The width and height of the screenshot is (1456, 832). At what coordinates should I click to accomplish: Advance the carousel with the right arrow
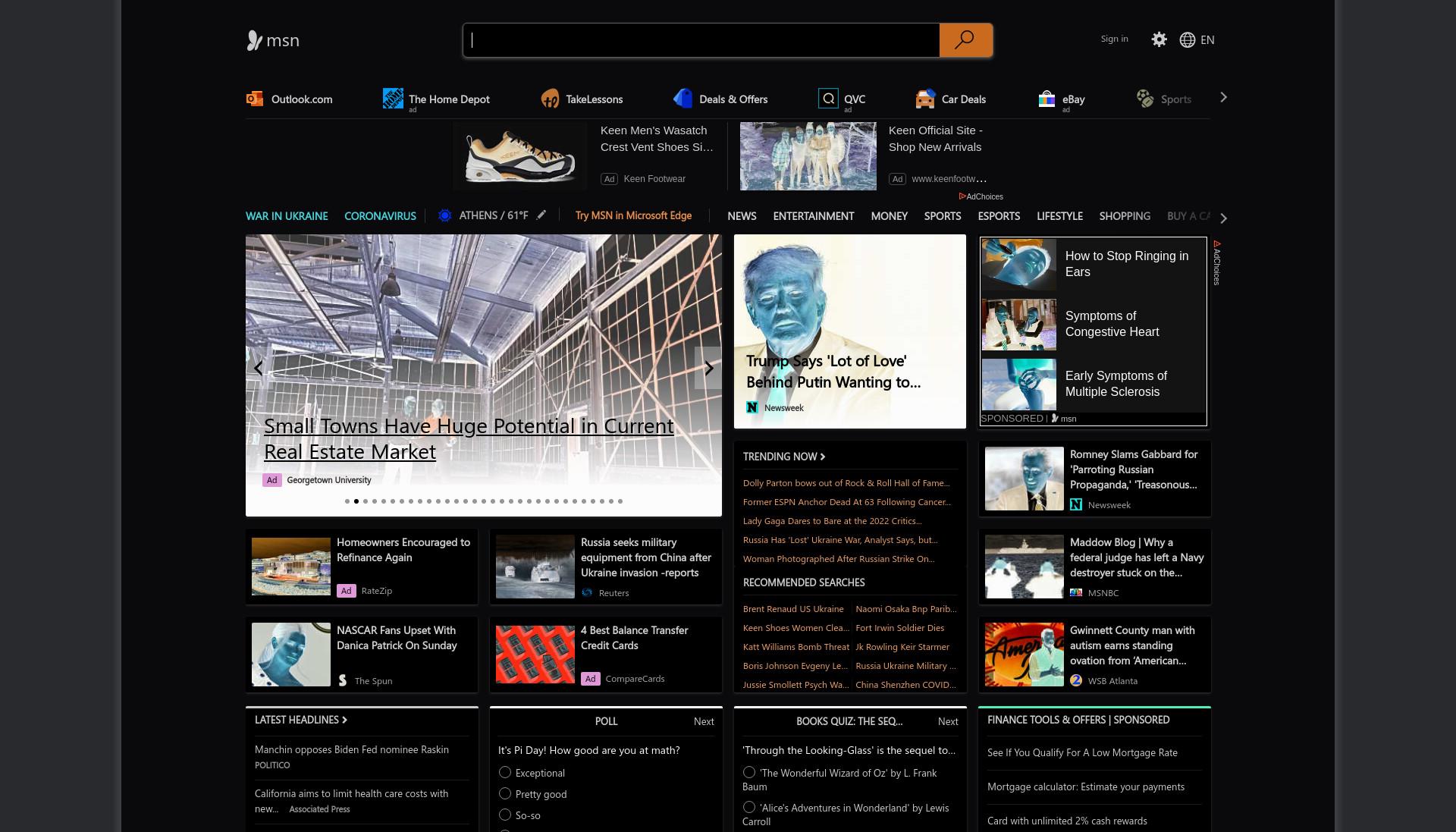pyautogui.click(x=708, y=368)
